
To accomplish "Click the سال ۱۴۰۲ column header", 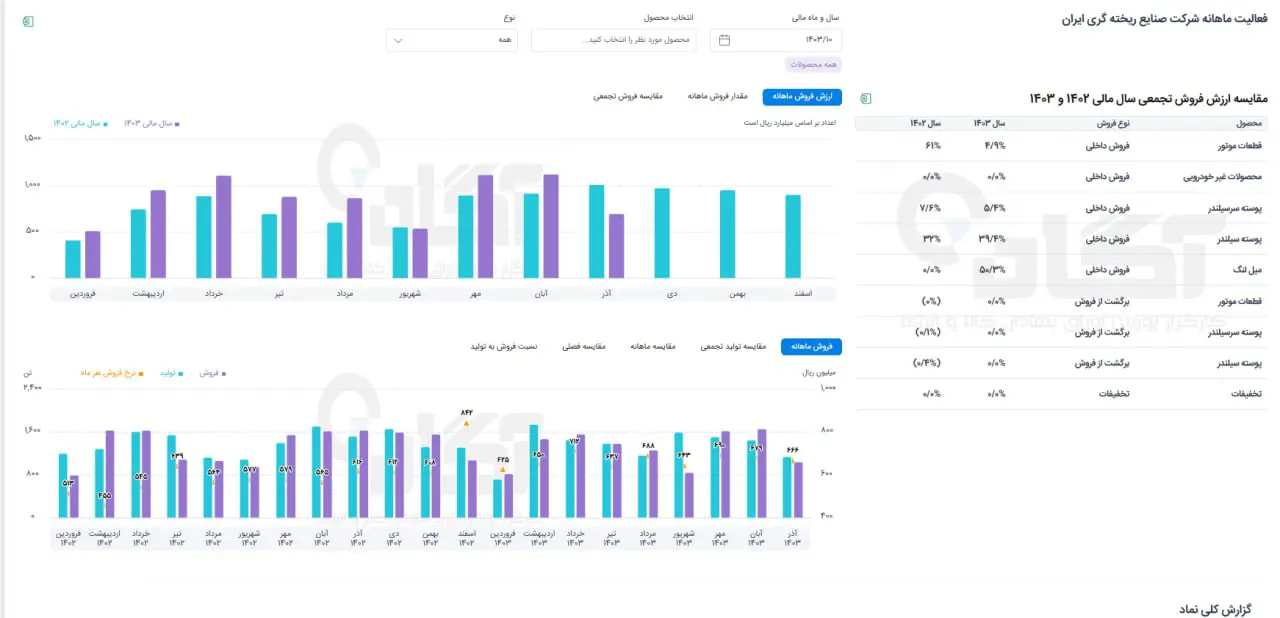I will 925,123.
